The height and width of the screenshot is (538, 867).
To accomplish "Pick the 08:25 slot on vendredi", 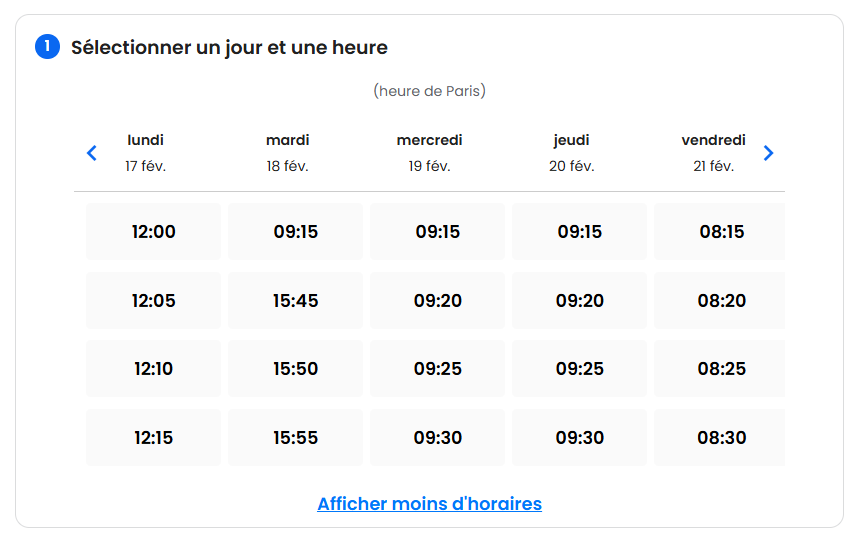I will pyautogui.click(x=719, y=368).
